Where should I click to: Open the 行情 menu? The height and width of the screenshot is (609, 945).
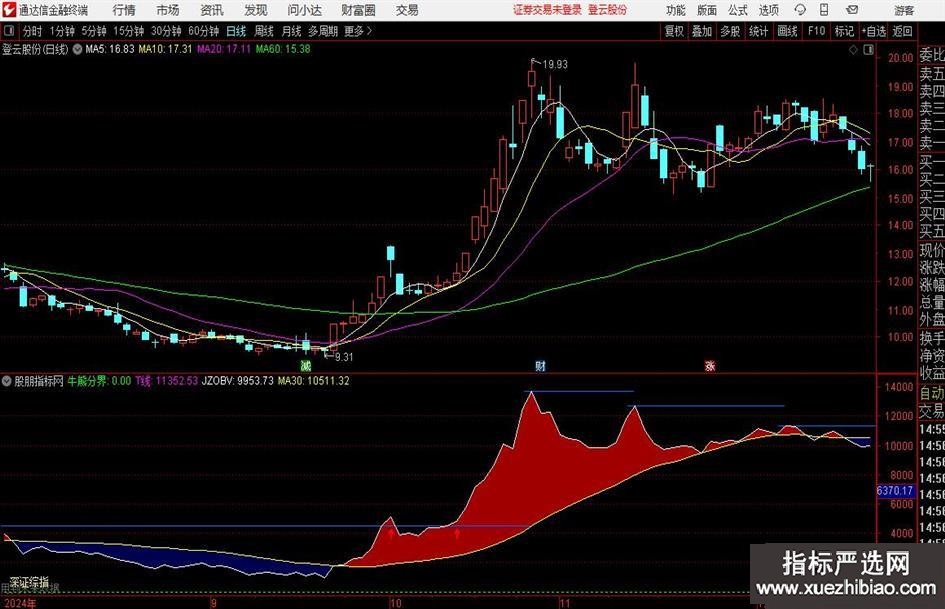(124, 10)
